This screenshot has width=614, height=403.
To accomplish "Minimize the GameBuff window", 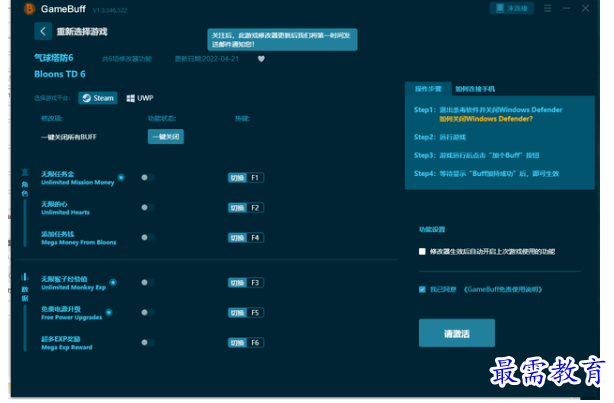I will pyautogui.click(x=566, y=8).
